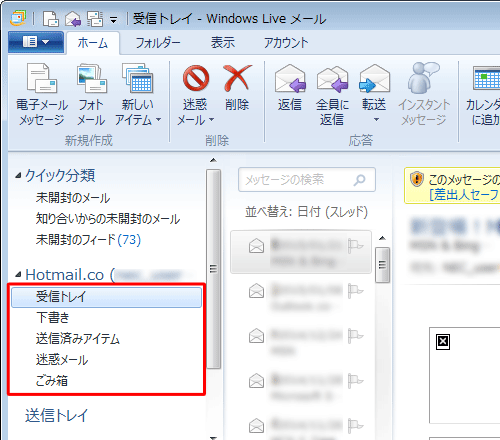This screenshot has height=440, width=500.
Task: Click inside the メッセージの検索 search box
Action: (x=307, y=180)
